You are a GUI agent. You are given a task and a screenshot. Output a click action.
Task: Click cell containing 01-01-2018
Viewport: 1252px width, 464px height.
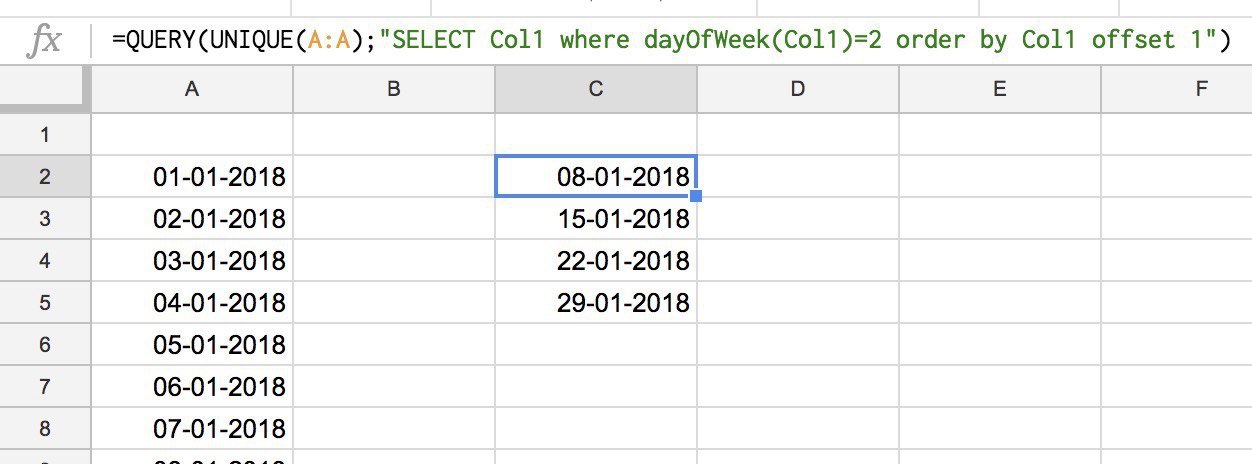(192, 177)
